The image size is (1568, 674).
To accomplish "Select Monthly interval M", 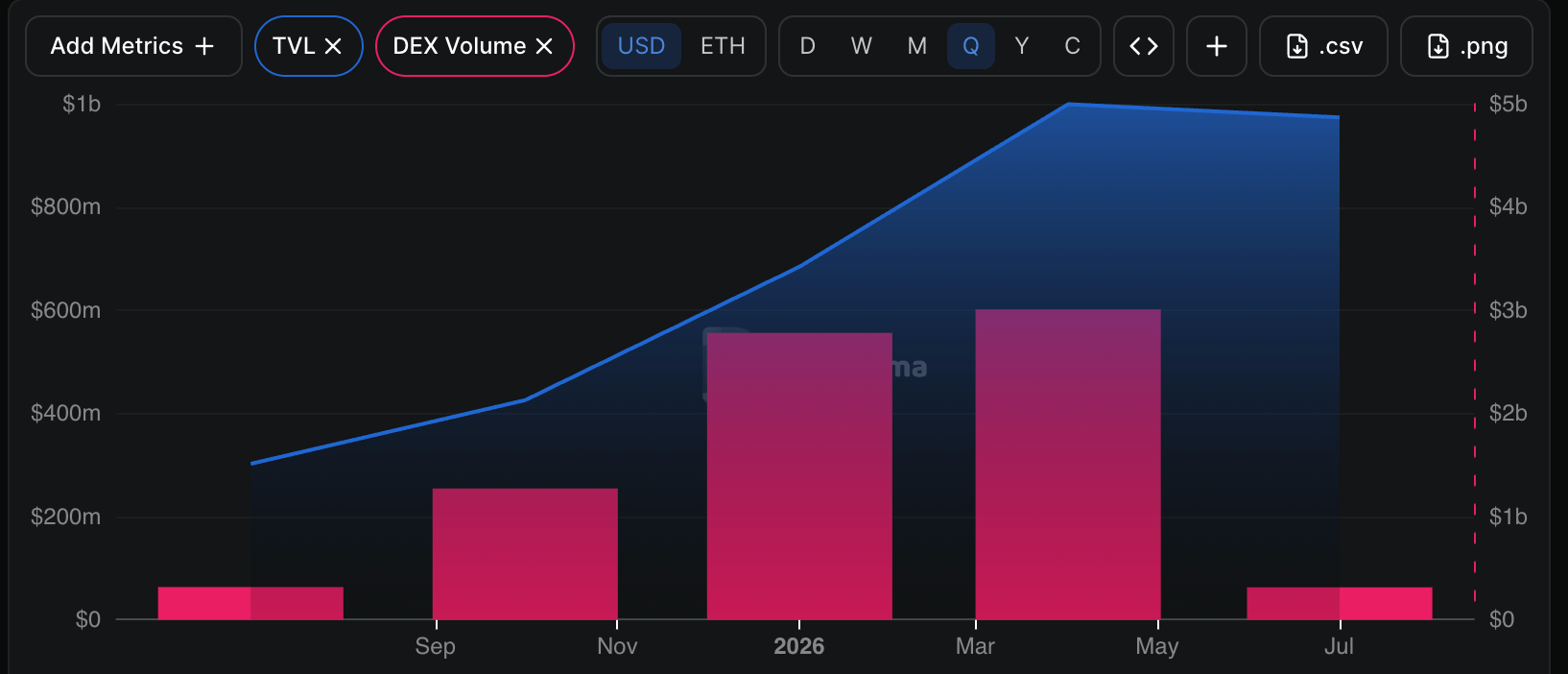I will (917, 46).
